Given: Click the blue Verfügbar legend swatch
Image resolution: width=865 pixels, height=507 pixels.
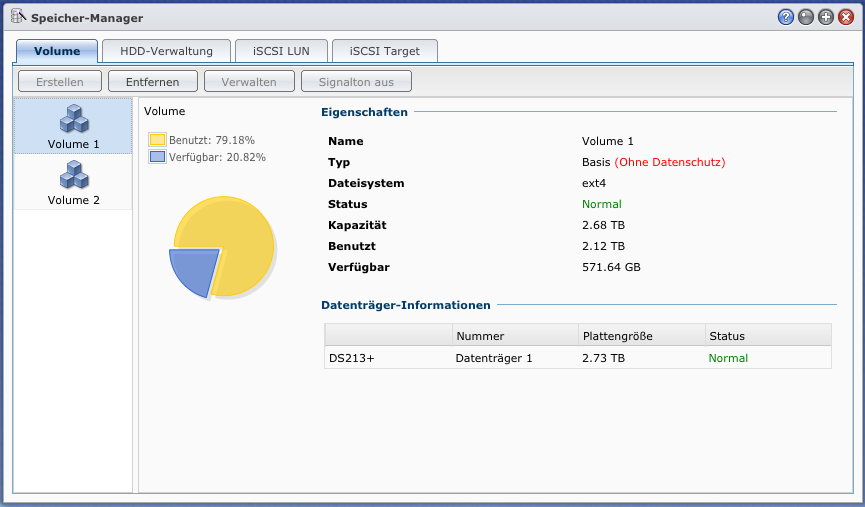Looking at the screenshot, I should [157, 157].
